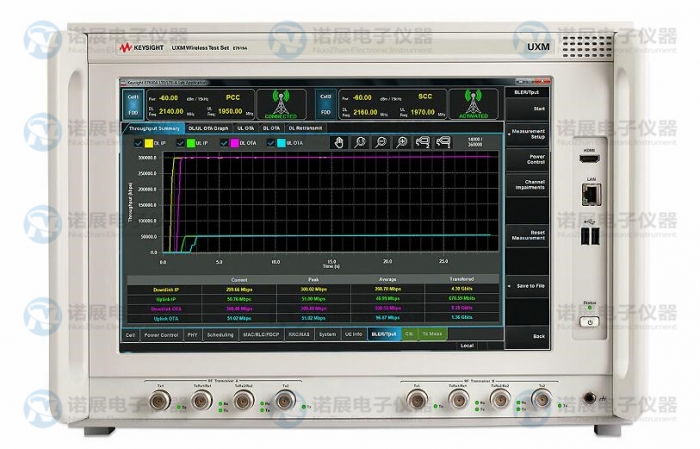Click the Cell 2 FDD icon

(x=325, y=104)
